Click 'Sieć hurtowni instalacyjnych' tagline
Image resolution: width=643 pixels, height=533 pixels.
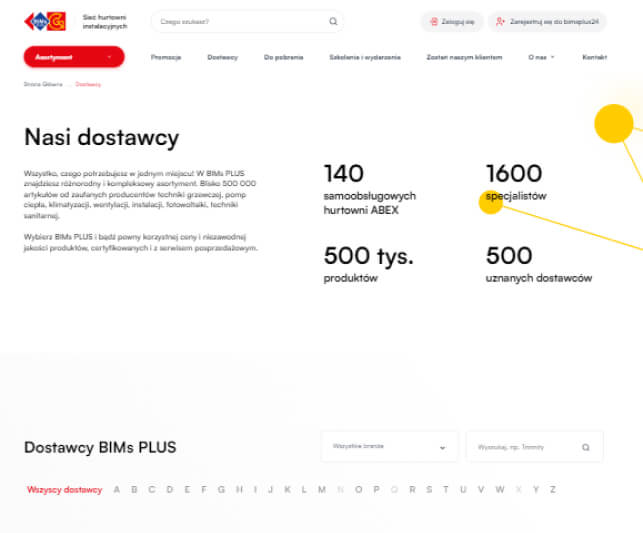(105, 22)
